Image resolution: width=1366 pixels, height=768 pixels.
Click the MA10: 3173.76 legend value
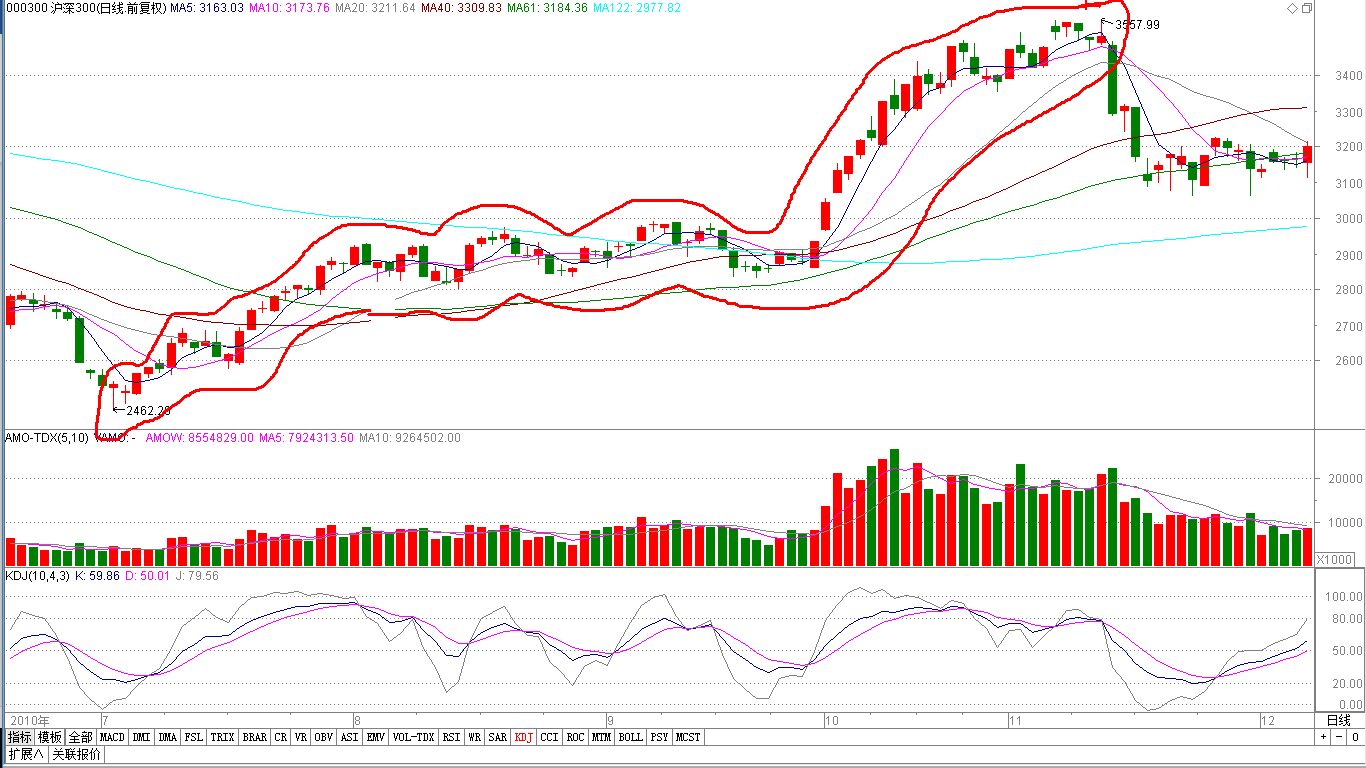290,8
